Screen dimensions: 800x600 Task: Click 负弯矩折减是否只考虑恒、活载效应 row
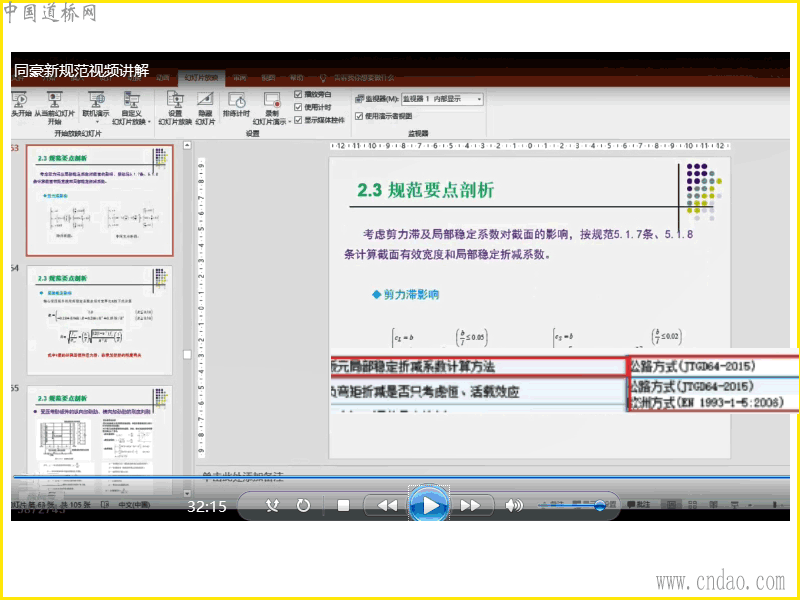(x=479, y=391)
